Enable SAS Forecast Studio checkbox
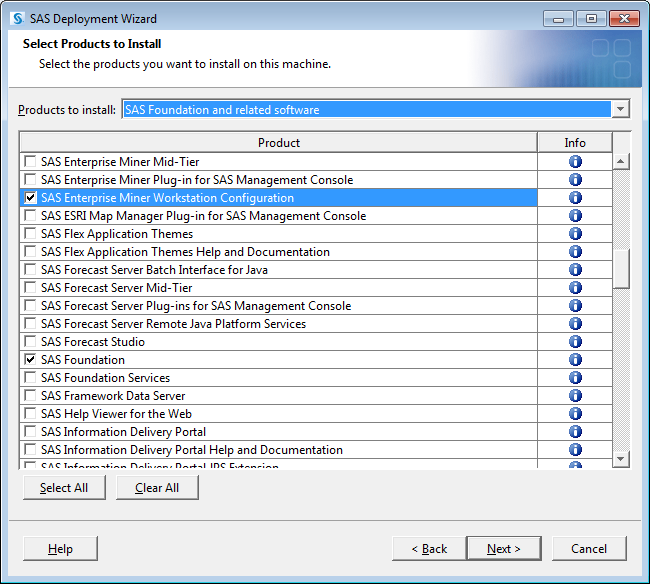This screenshot has width=650, height=584. (x=30, y=341)
